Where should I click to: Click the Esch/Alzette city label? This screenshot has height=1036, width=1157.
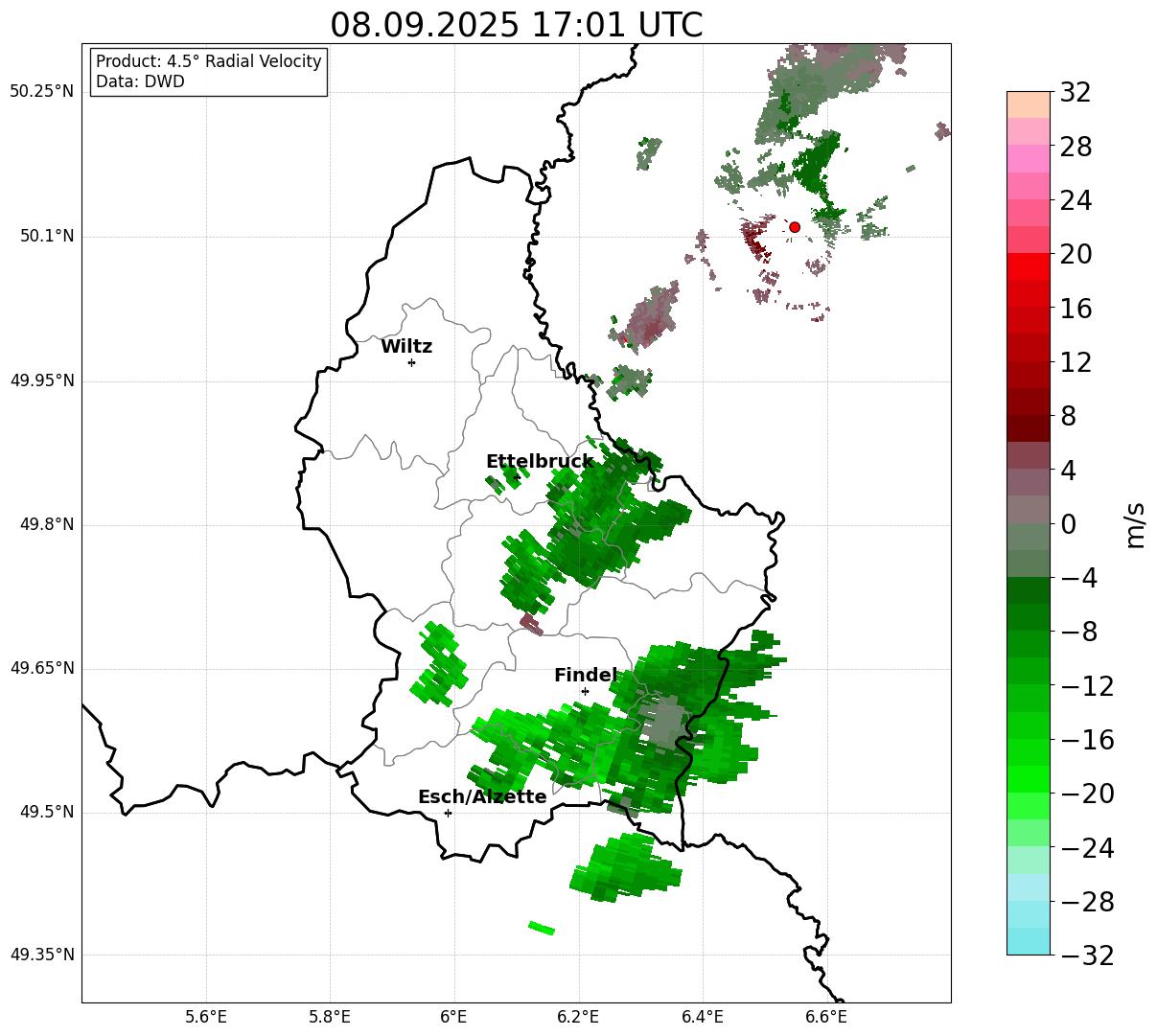pos(482,797)
